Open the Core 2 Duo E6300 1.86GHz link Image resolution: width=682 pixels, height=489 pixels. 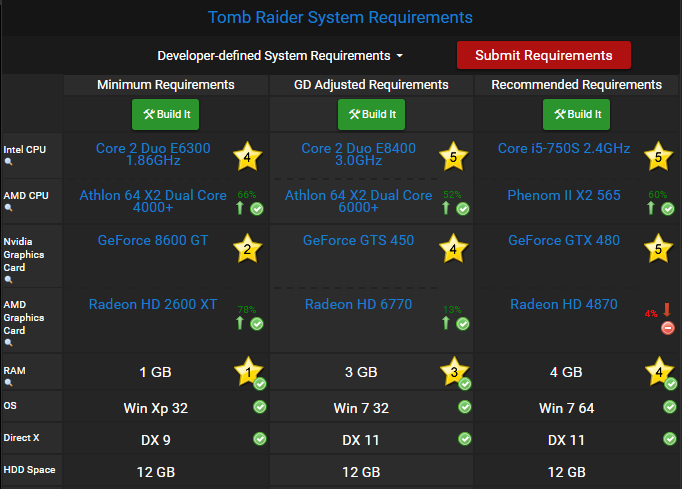pos(153,154)
